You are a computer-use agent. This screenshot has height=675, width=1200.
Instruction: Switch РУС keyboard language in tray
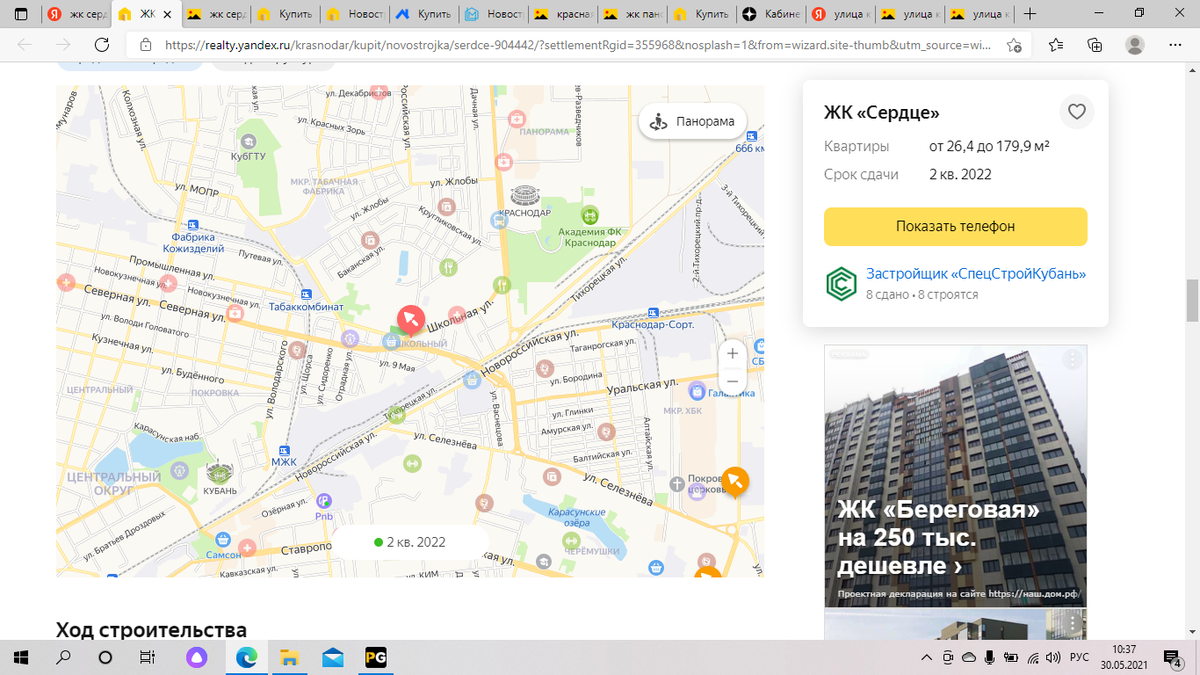(x=1080, y=658)
